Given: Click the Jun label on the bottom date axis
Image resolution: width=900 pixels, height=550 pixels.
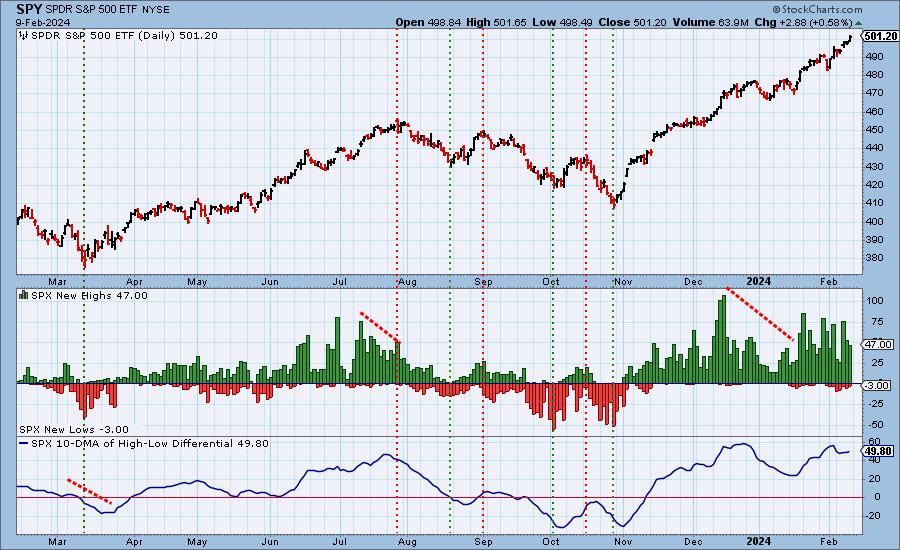Looking at the screenshot, I should pos(270,541).
